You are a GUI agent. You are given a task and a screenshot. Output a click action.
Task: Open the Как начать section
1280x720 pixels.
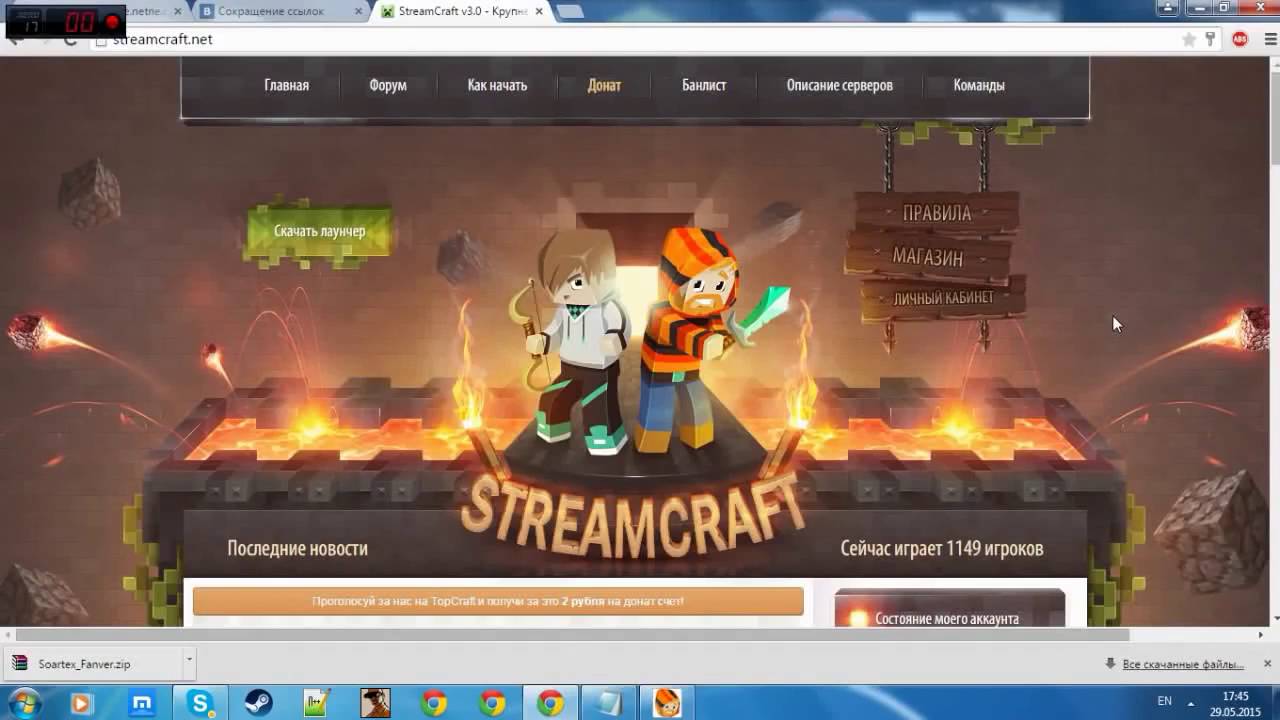tap(497, 85)
